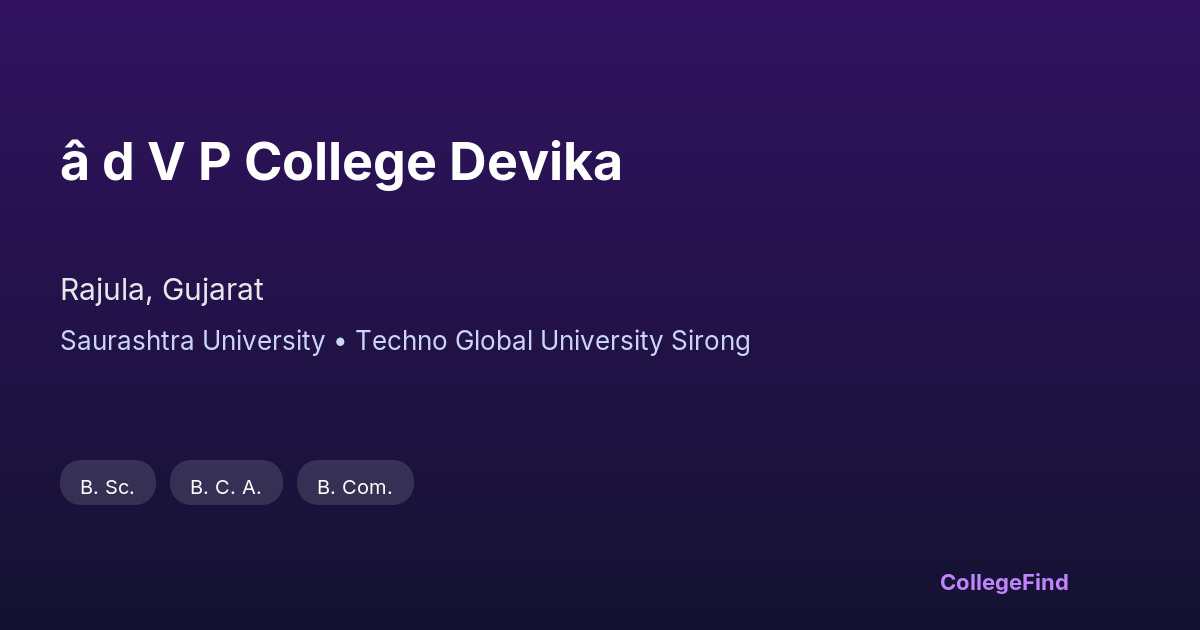Click the word Saurashtra

tap(127, 341)
